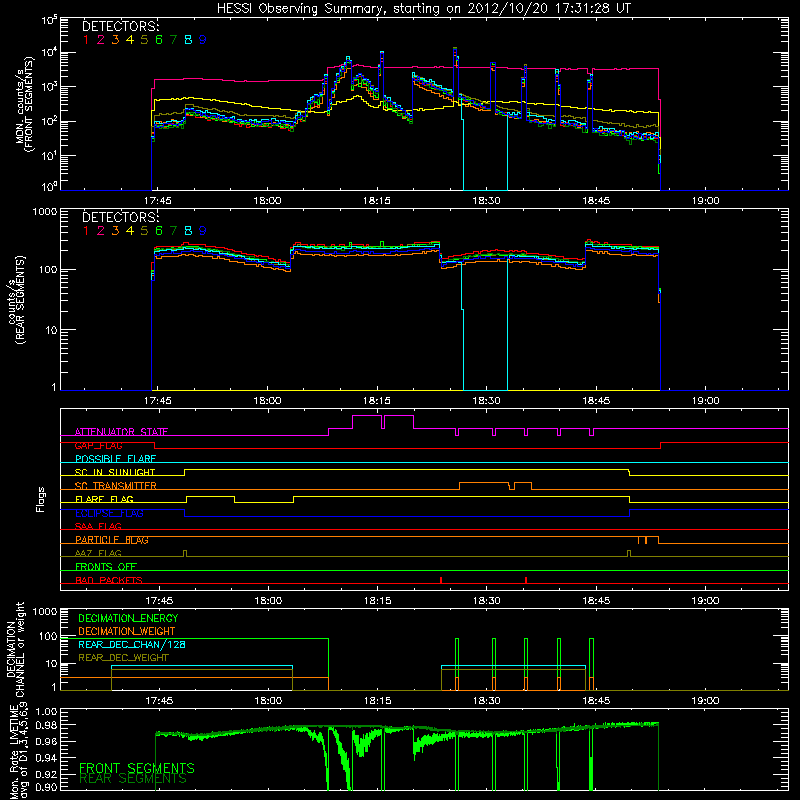Click the GAP_FLAG label
This screenshot has height=800, width=800.
tap(98, 445)
